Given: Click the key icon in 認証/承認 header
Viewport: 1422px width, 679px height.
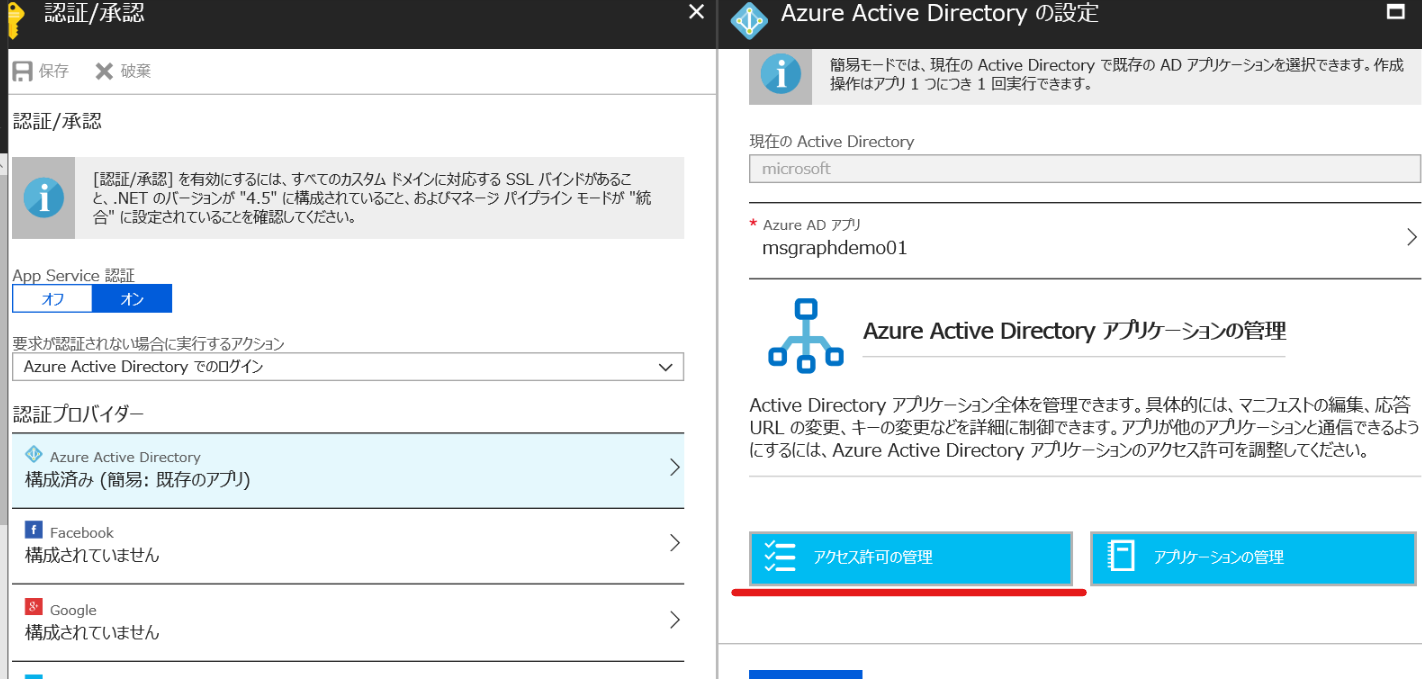Looking at the screenshot, I should pos(15,20).
